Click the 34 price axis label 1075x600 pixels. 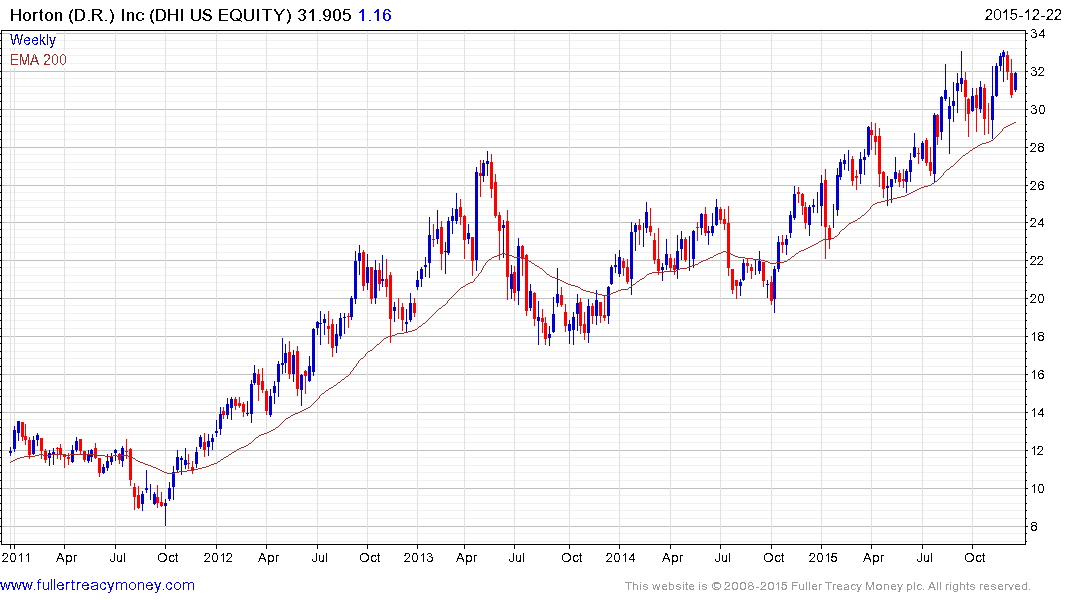point(1038,34)
